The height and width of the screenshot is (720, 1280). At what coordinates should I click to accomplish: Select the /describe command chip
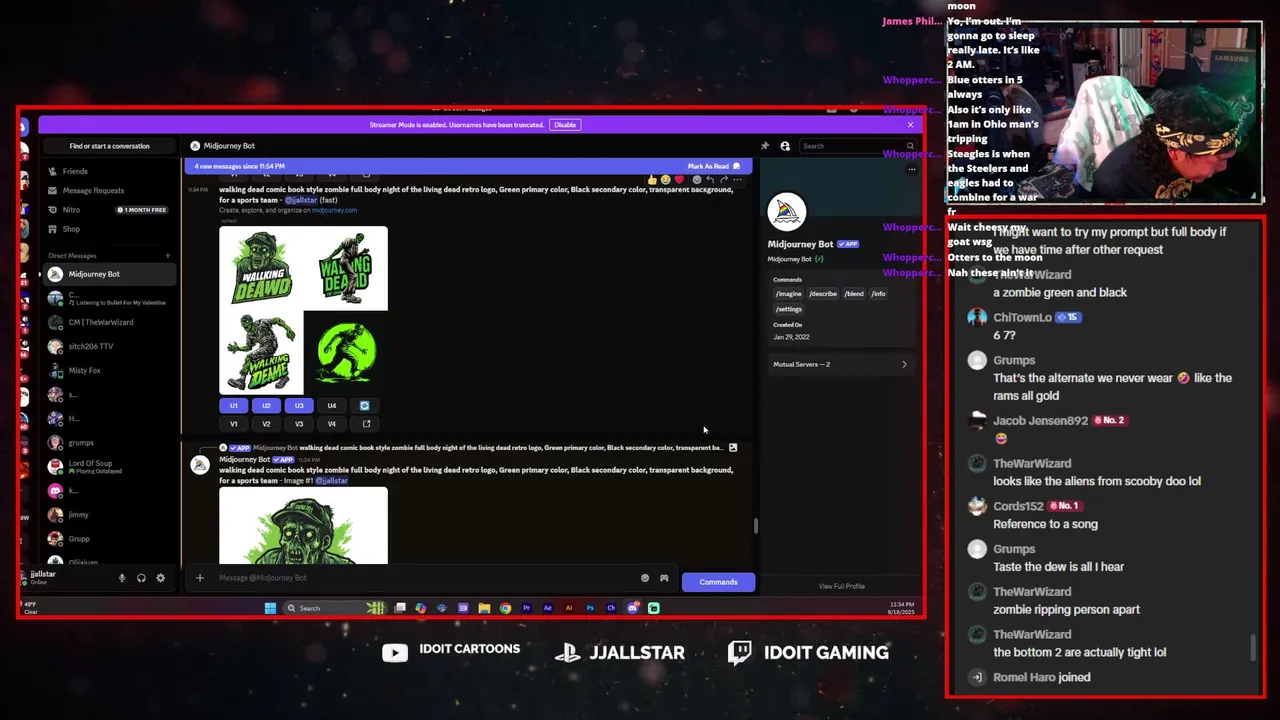click(x=823, y=294)
